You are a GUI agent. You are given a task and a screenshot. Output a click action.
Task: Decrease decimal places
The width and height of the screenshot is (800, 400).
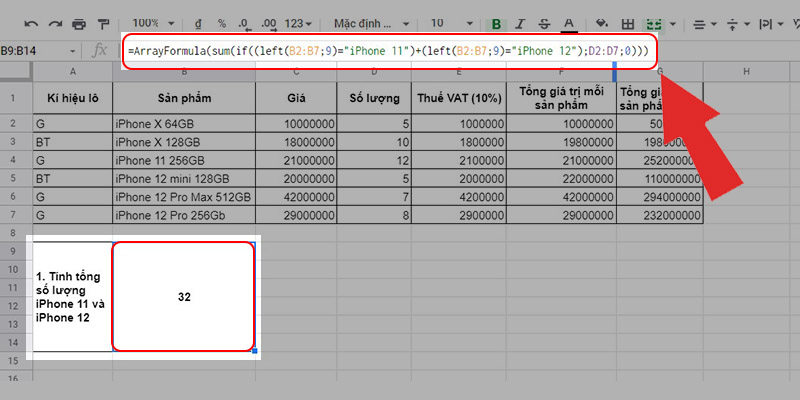(244, 24)
